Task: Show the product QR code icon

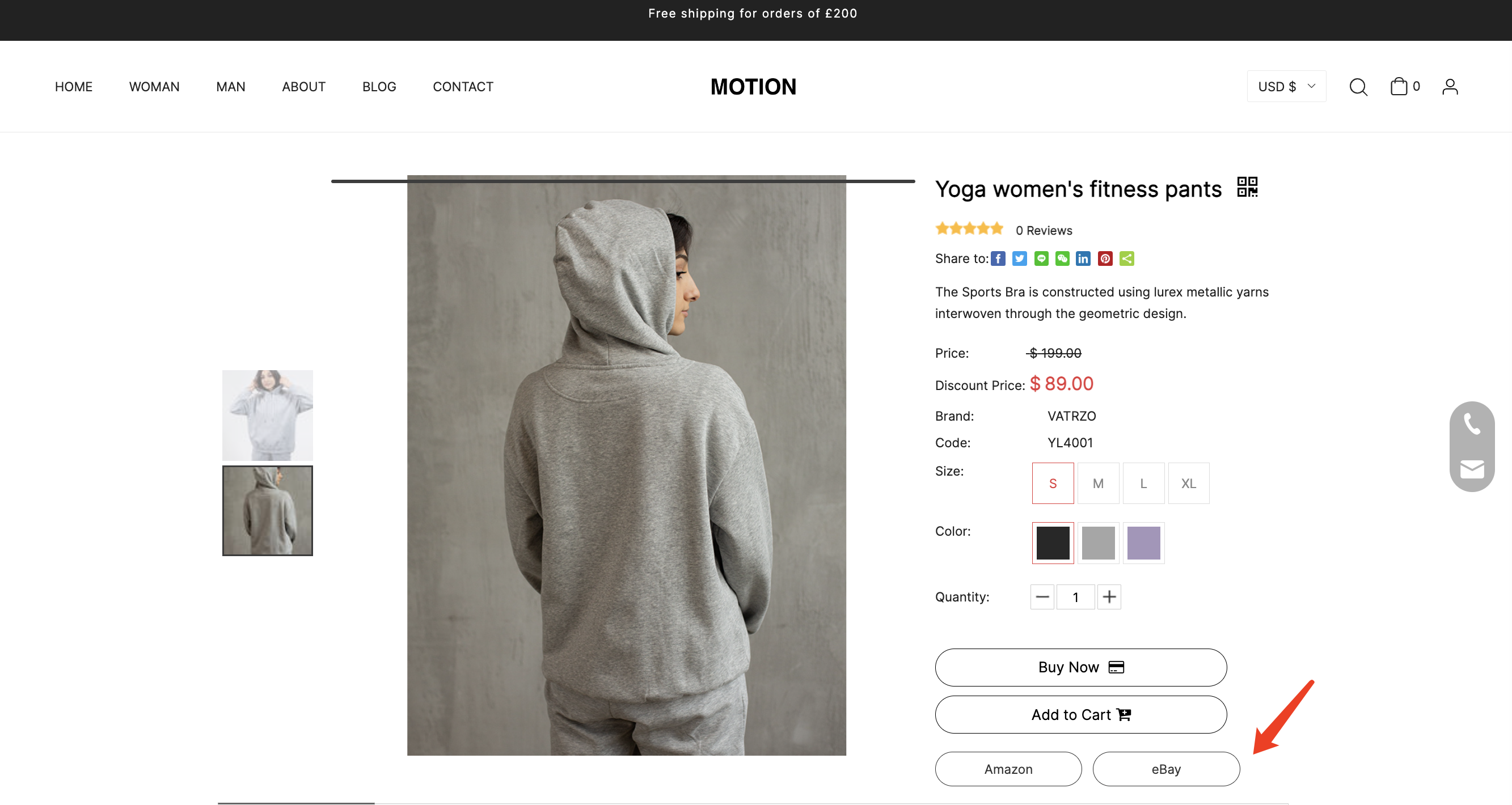Action: (1247, 187)
